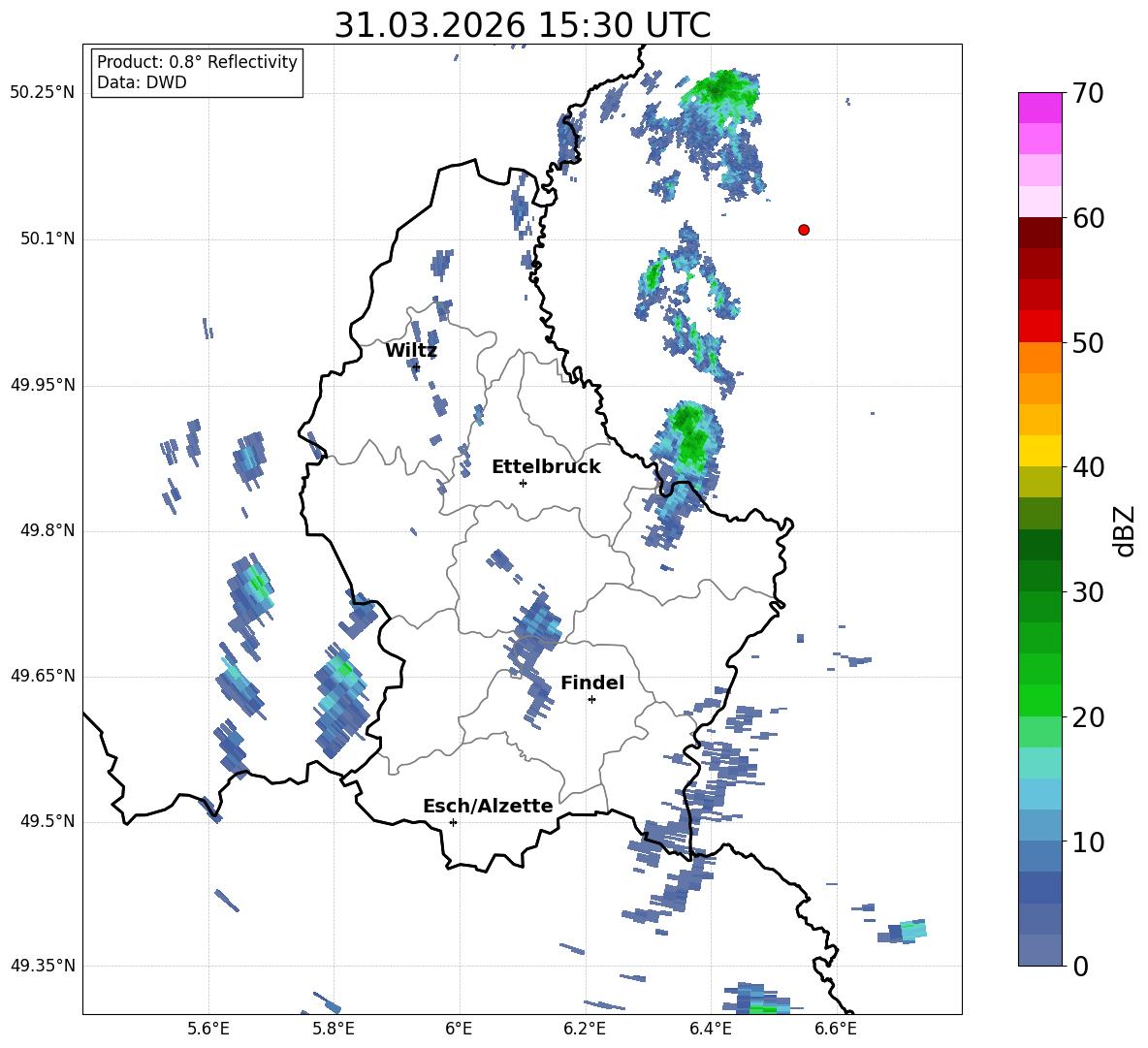Click the 49.5°N latitude label
1148x1048 pixels.
(48, 821)
